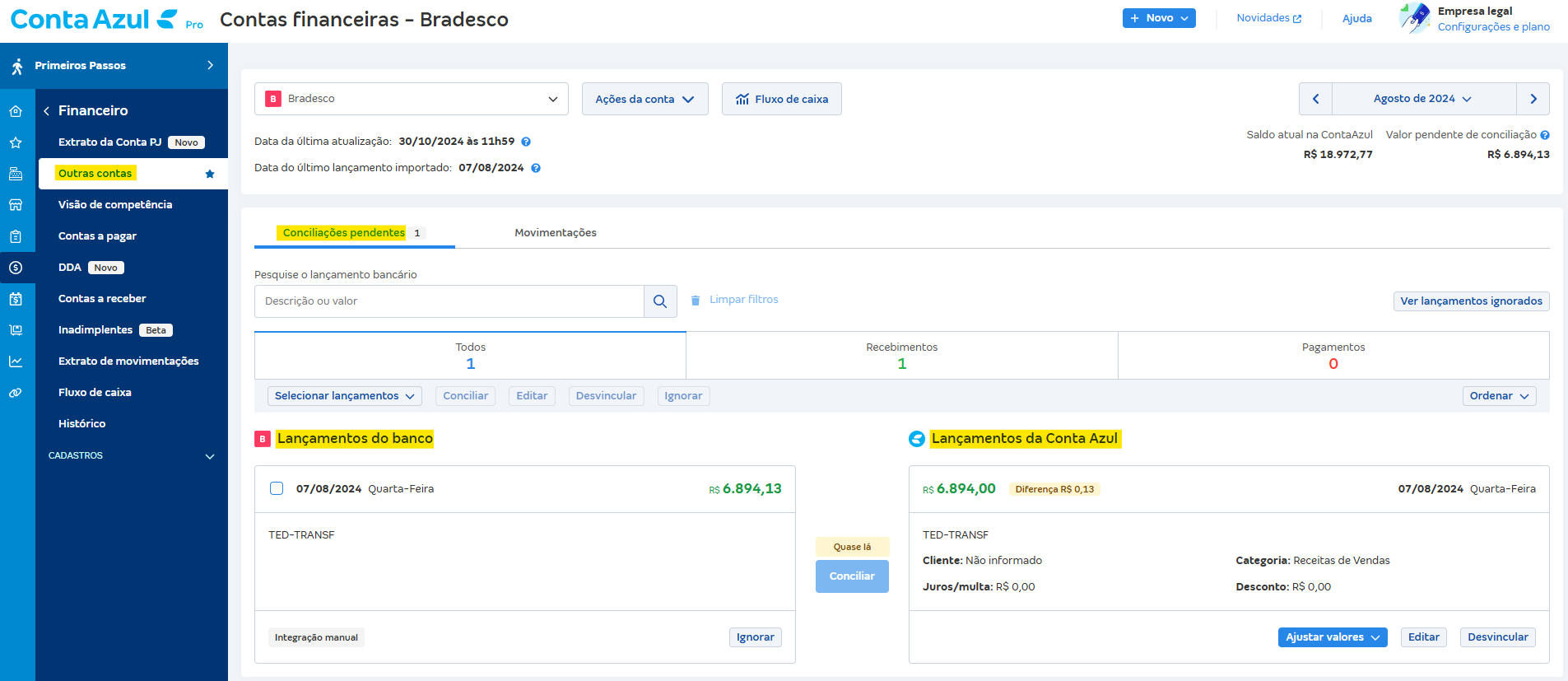This screenshot has width=1568, height=681.
Task: Click the Diferença R$ 0,13 badge
Action: [1054, 489]
